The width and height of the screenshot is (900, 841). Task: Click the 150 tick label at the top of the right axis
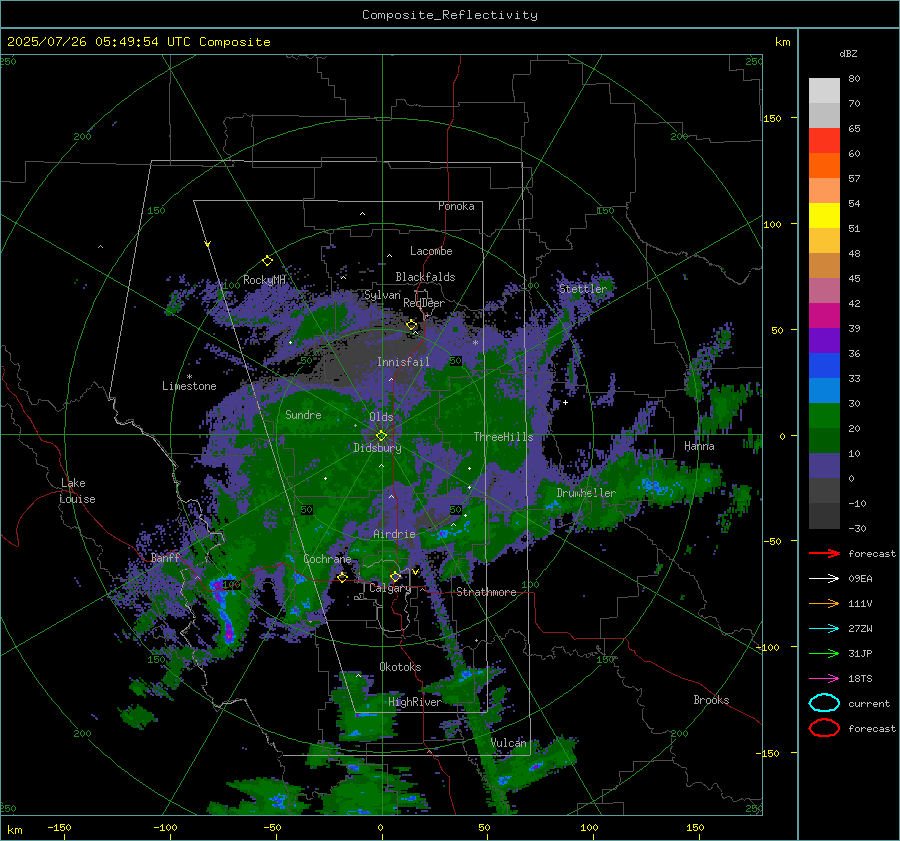tap(772, 118)
